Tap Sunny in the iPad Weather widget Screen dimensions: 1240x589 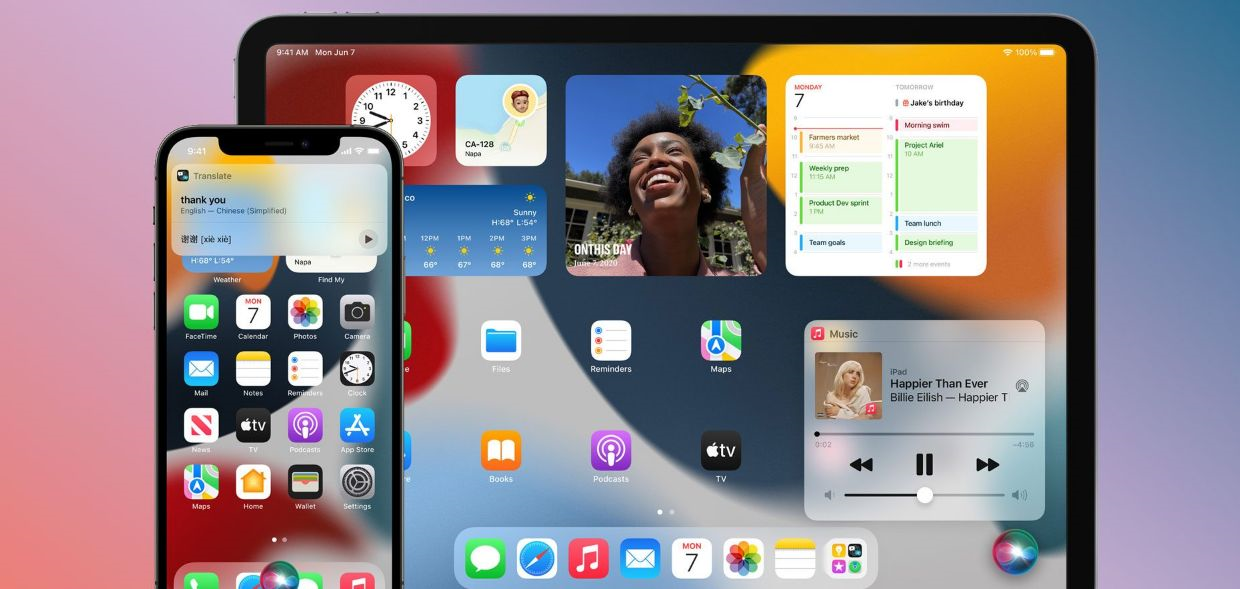click(525, 212)
